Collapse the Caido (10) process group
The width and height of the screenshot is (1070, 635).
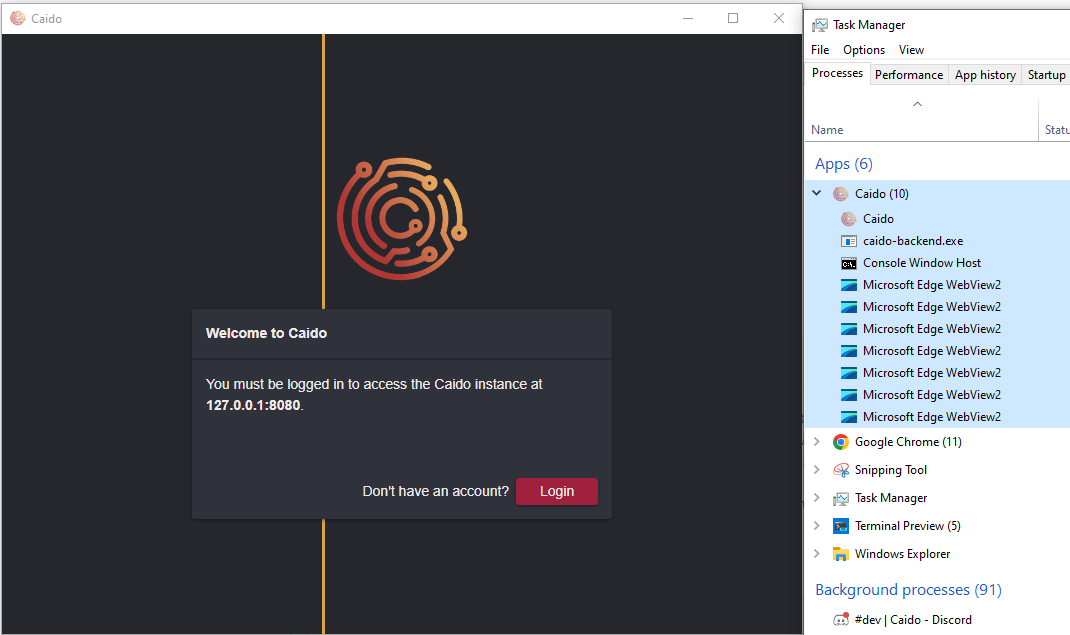pos(816,193)
